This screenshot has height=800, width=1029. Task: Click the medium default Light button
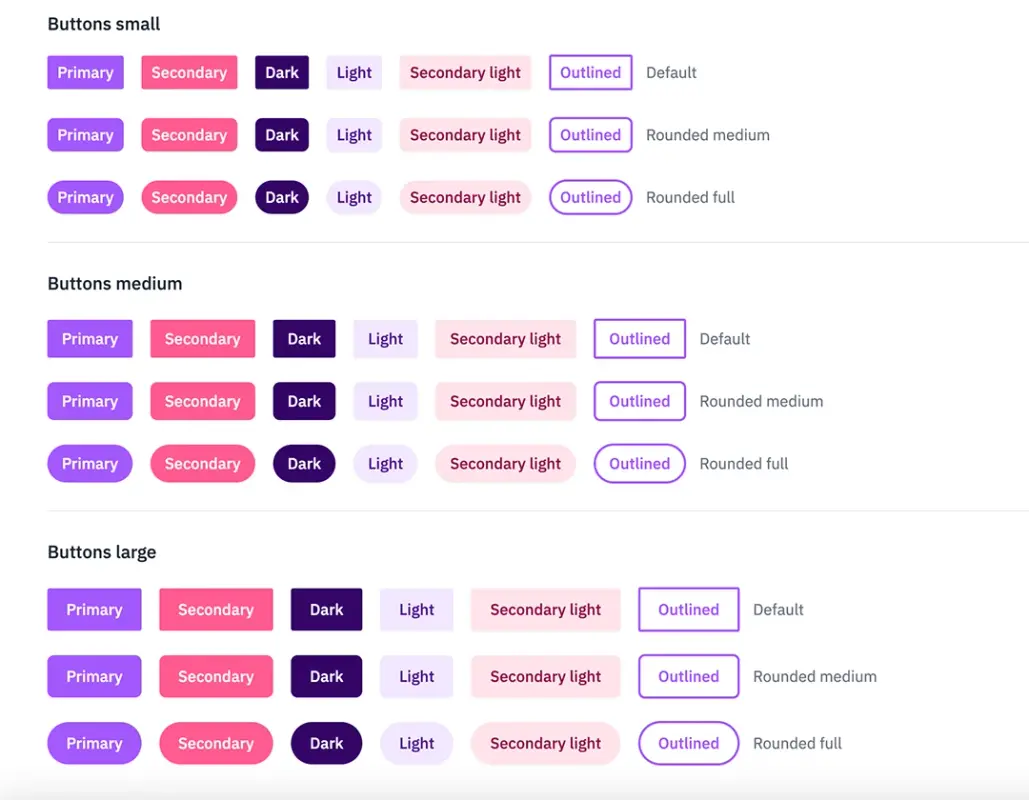click(x=385, y=339)
